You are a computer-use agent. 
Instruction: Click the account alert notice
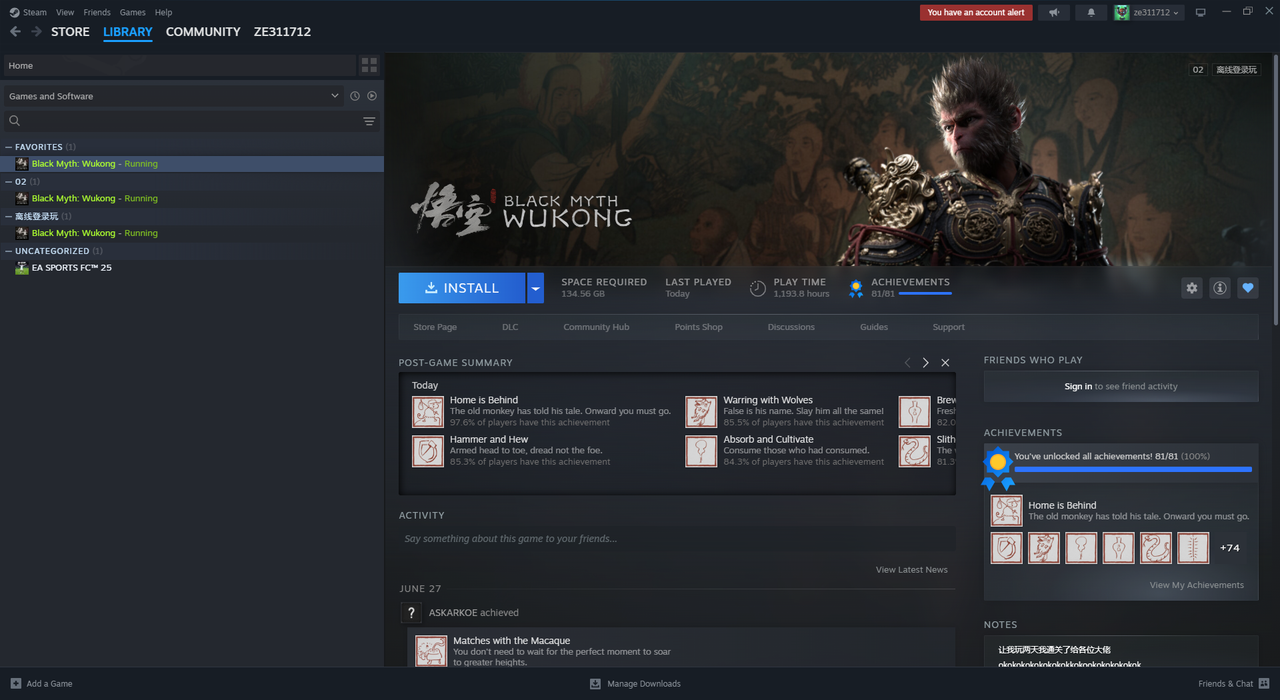coord(976,12)
